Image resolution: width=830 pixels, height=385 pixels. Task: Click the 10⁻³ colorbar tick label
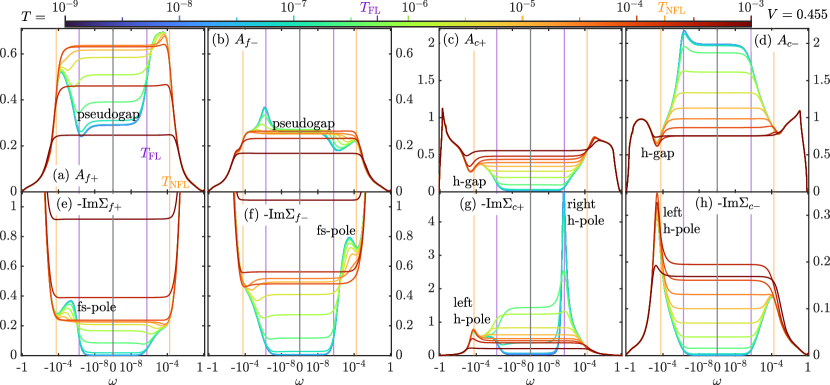[x=751, y=8]
